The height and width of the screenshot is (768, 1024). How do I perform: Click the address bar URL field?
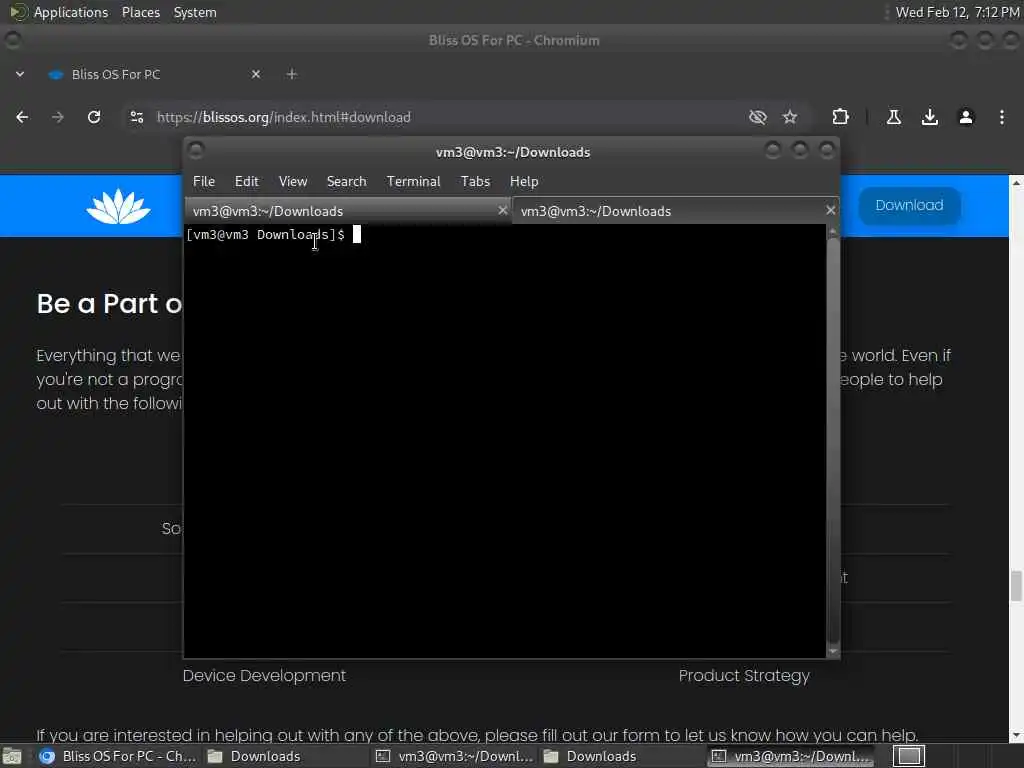point(431,117)
